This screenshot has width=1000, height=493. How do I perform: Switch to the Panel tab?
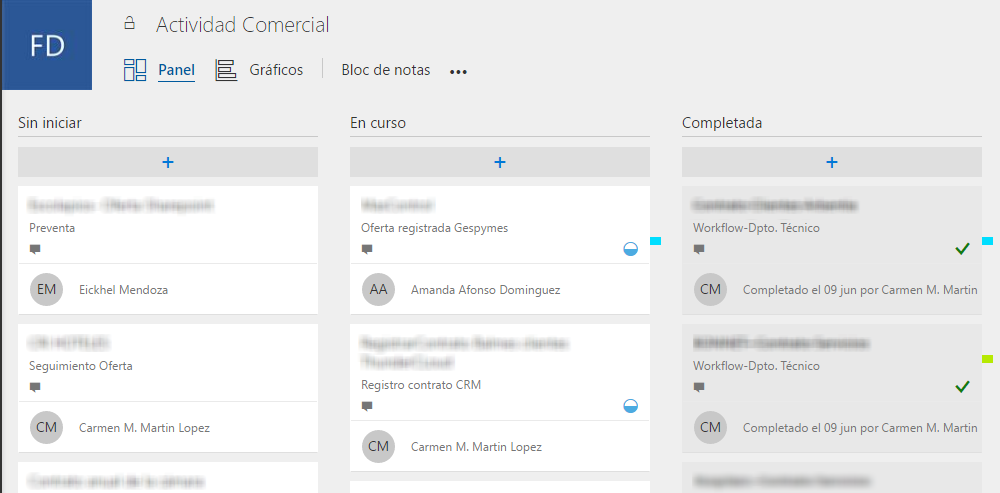coord(176,70)
